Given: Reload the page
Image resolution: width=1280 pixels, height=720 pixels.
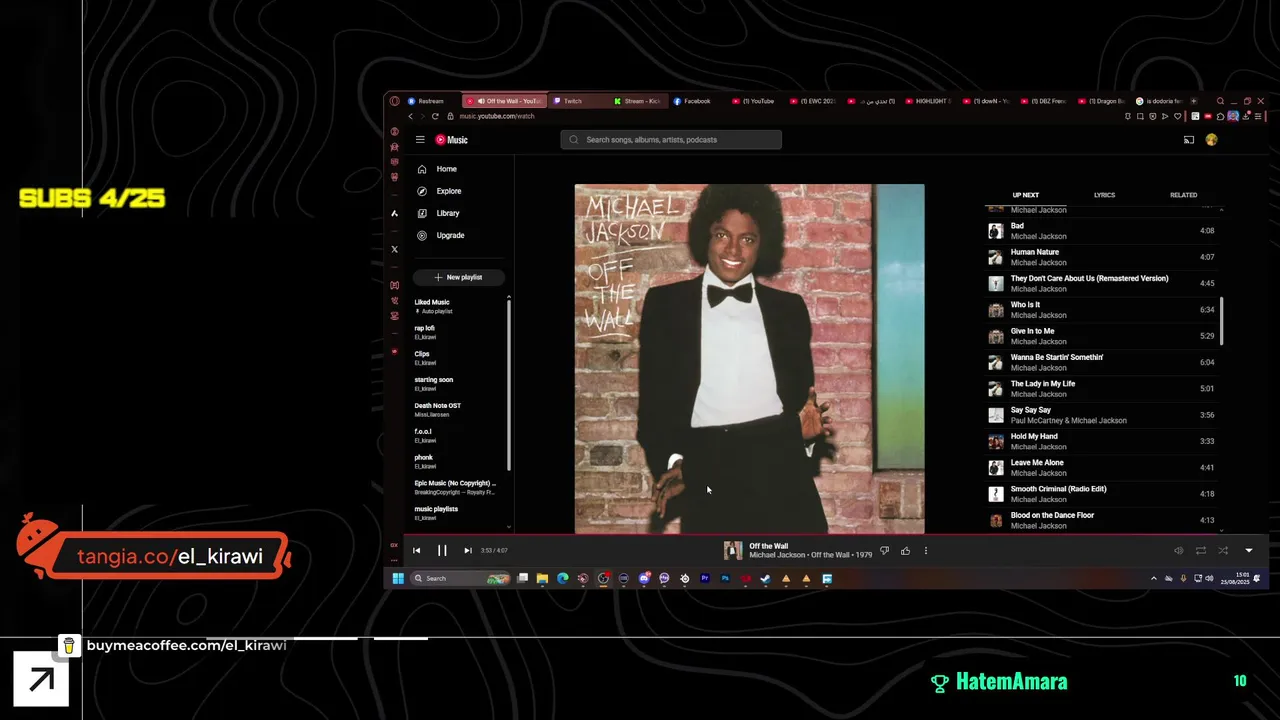Looking at the screenshot, I should 435,116.
